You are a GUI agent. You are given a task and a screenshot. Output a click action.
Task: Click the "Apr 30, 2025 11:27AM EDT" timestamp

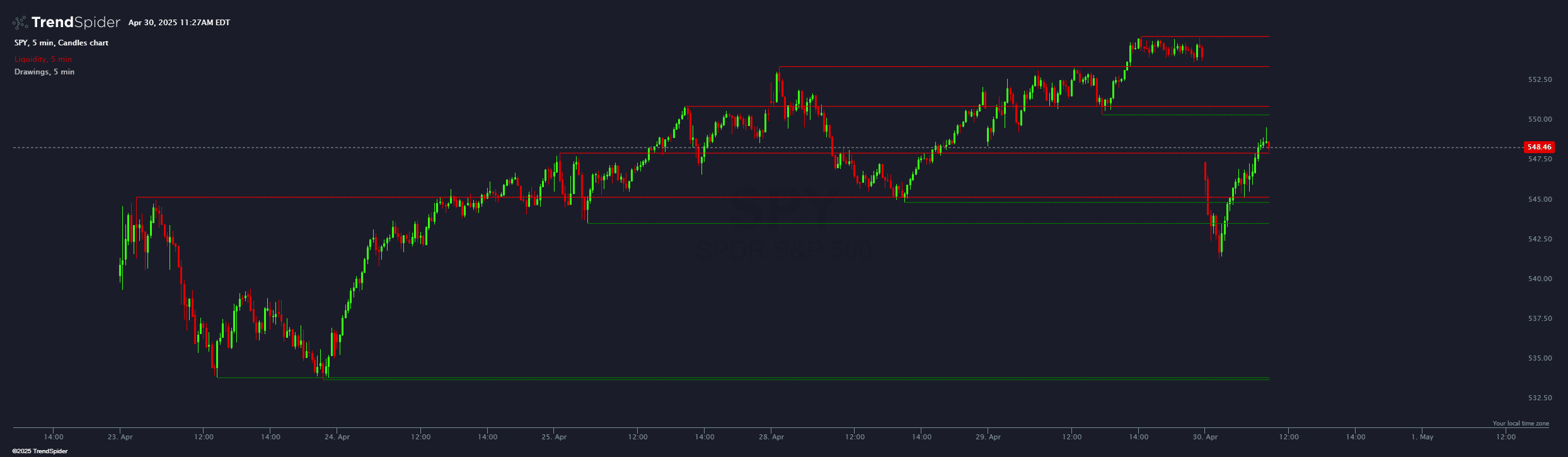tap(179, 23)
